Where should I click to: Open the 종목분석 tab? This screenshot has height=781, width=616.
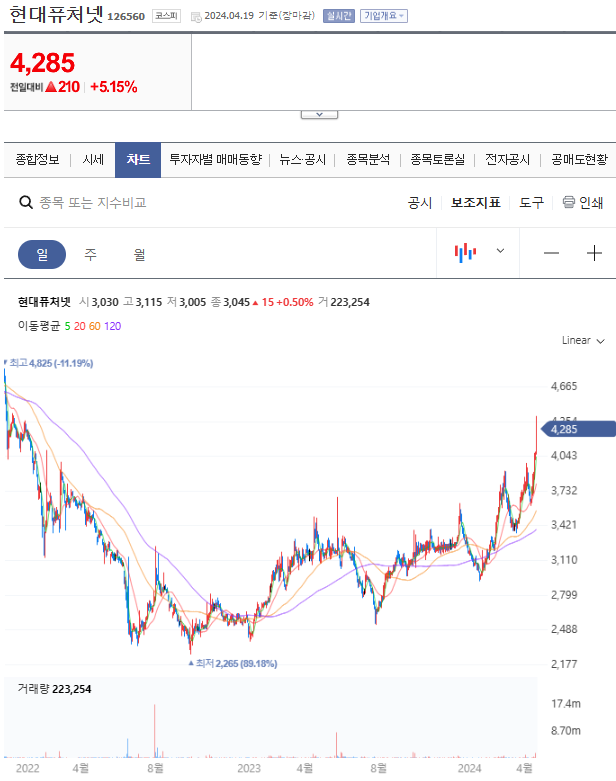point(368,159)
